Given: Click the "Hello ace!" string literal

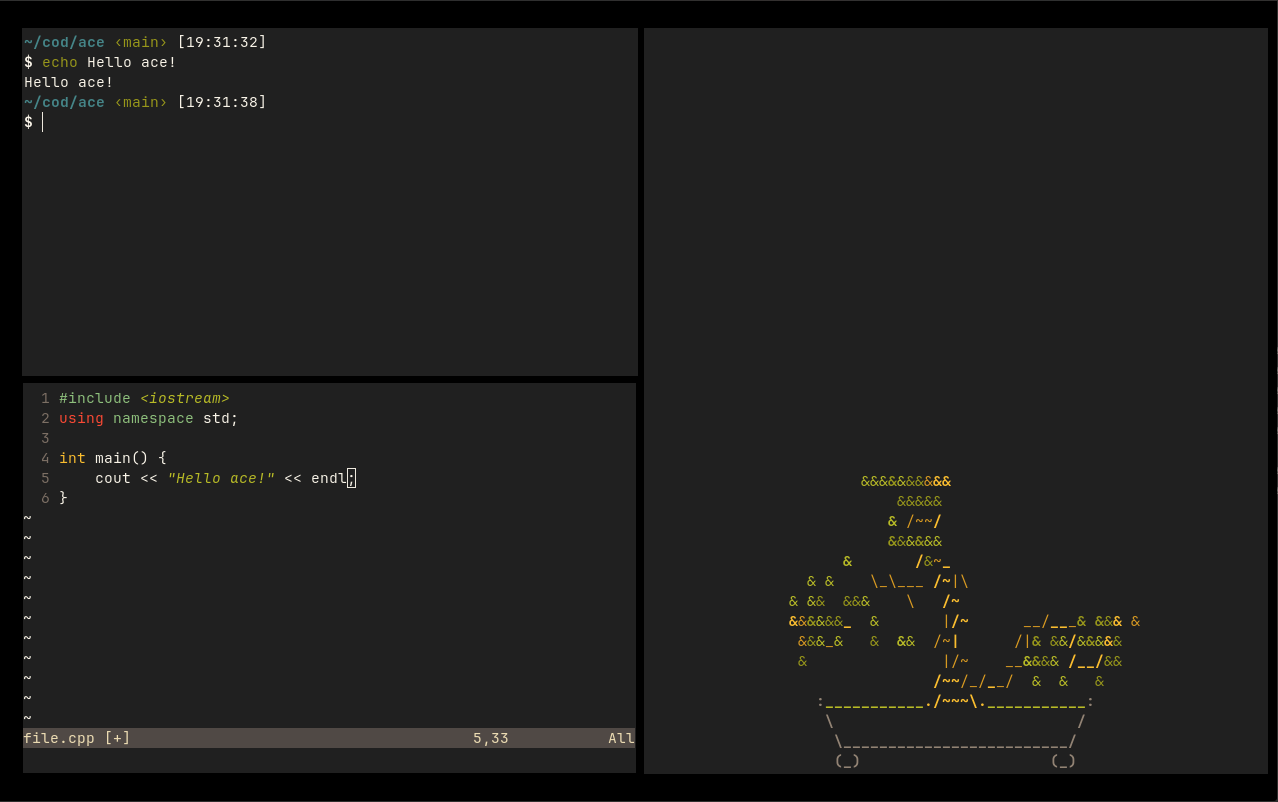Looking at the screenshot, I should (221, 478).
